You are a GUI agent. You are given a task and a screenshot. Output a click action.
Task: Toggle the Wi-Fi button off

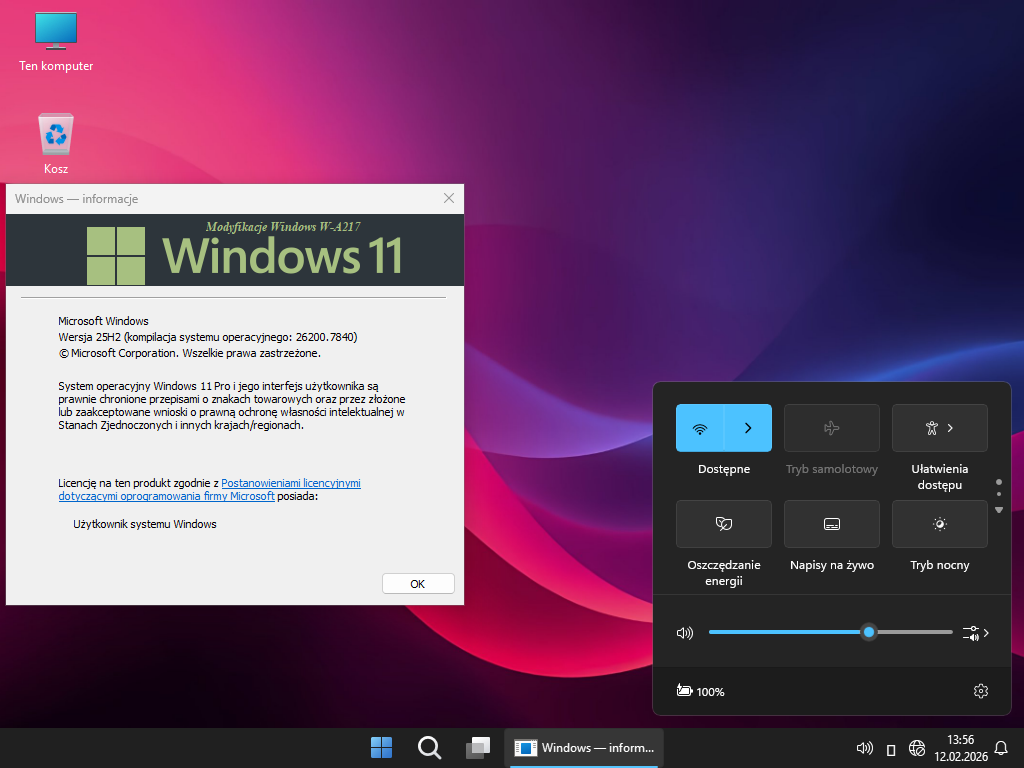(700, 428)
